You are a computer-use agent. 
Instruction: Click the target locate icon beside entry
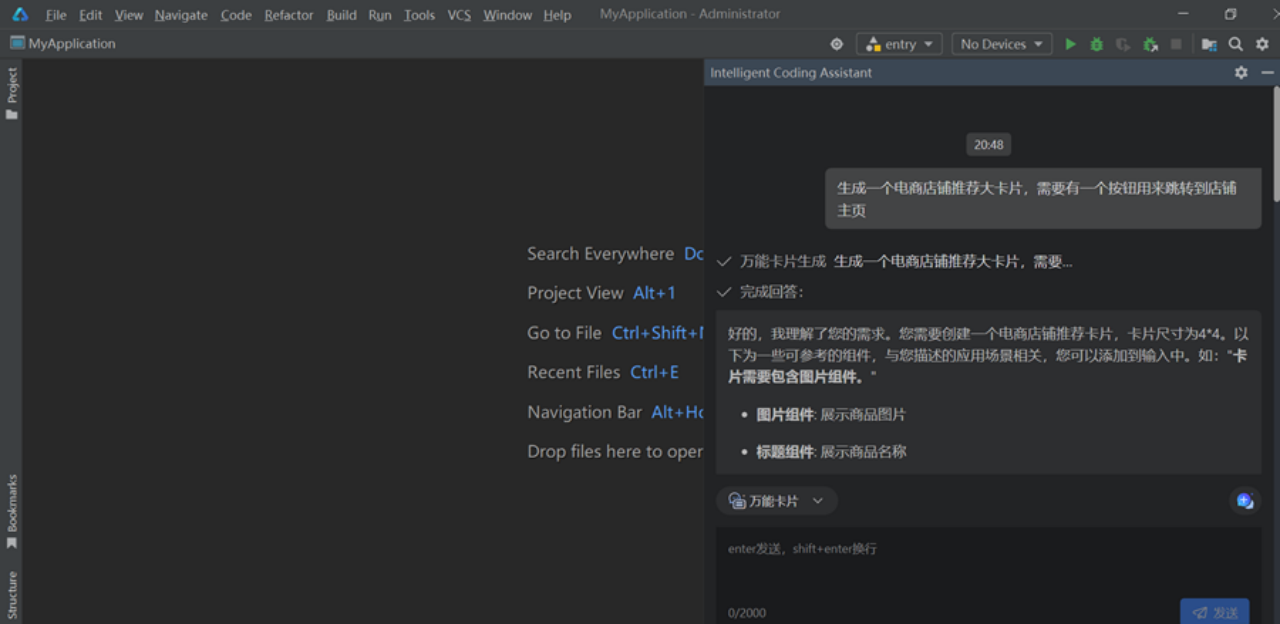coord(837,44)
